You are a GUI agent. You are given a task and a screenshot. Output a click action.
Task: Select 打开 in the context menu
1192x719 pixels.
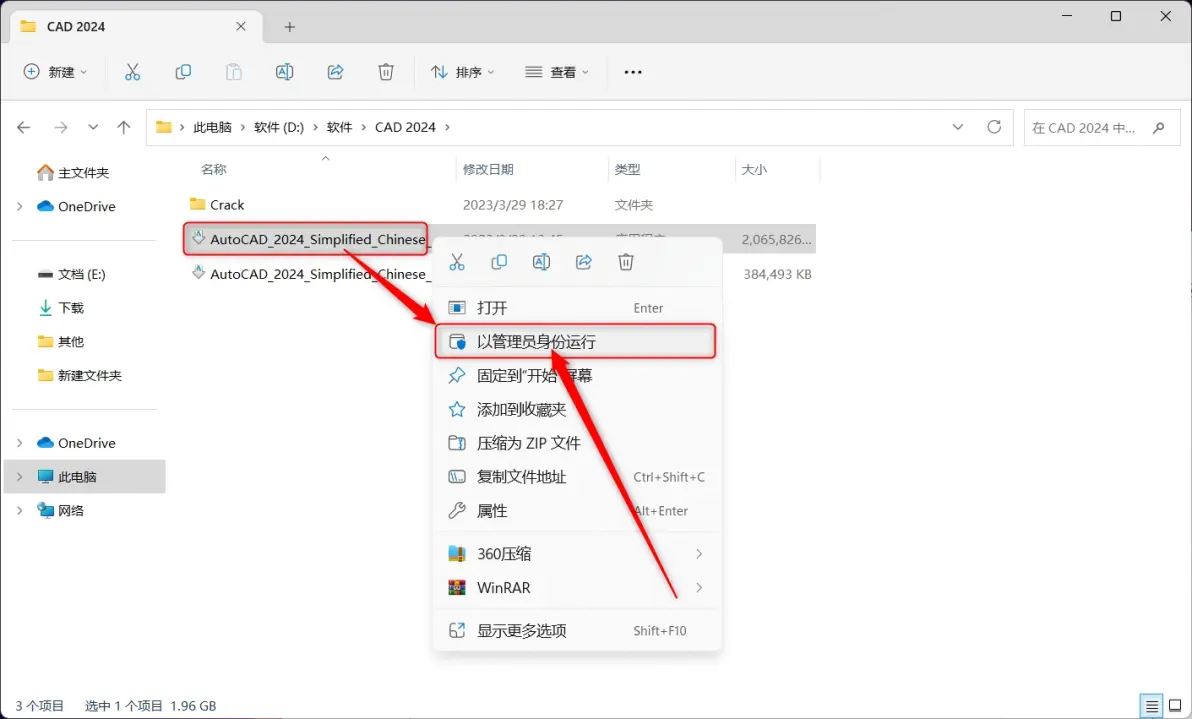[577, 308]
